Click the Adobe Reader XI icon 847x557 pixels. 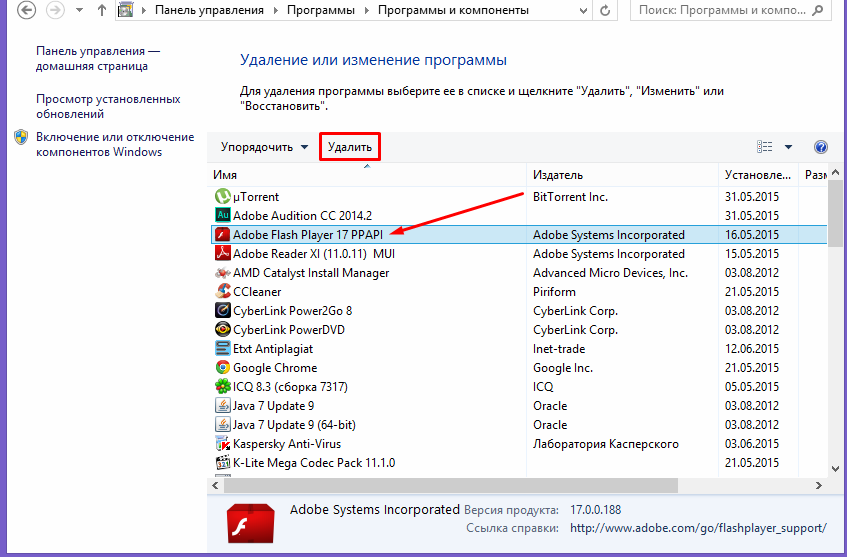tap(223, 253)
